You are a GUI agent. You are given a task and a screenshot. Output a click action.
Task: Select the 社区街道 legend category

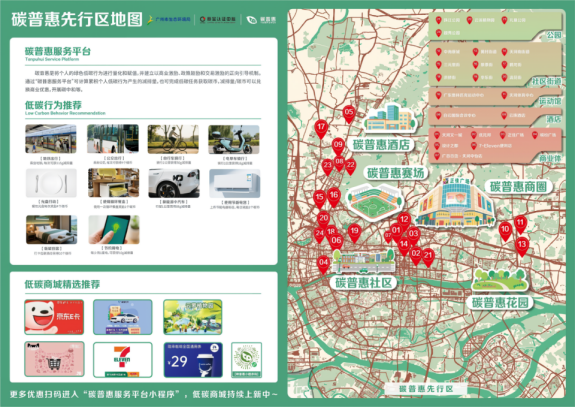pyautogui.click(x=546, y=81)
